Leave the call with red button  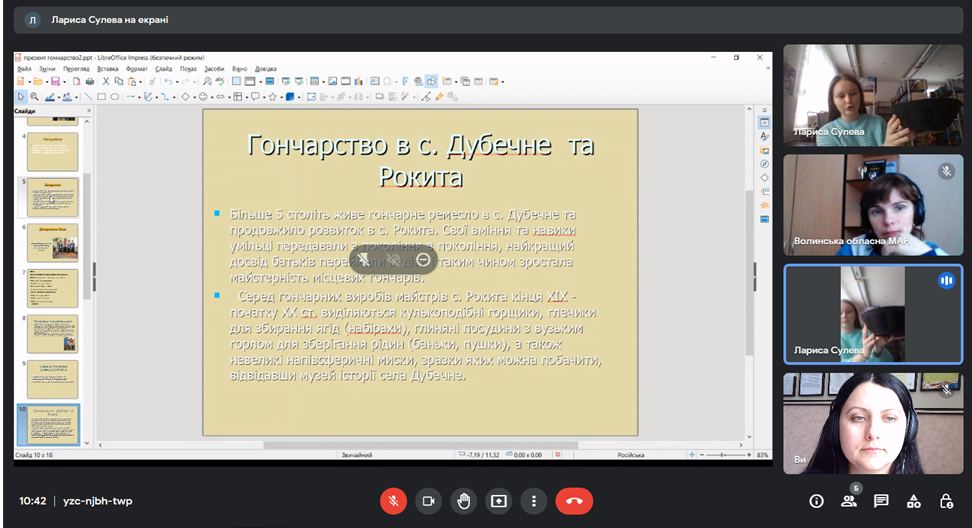coord(574,501)
